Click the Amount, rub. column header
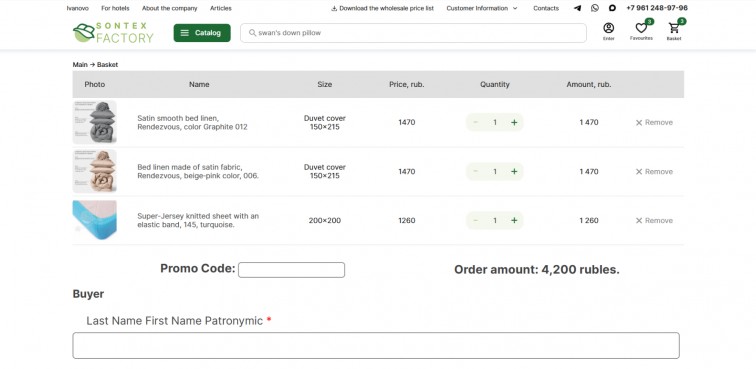 click(589, 84)
